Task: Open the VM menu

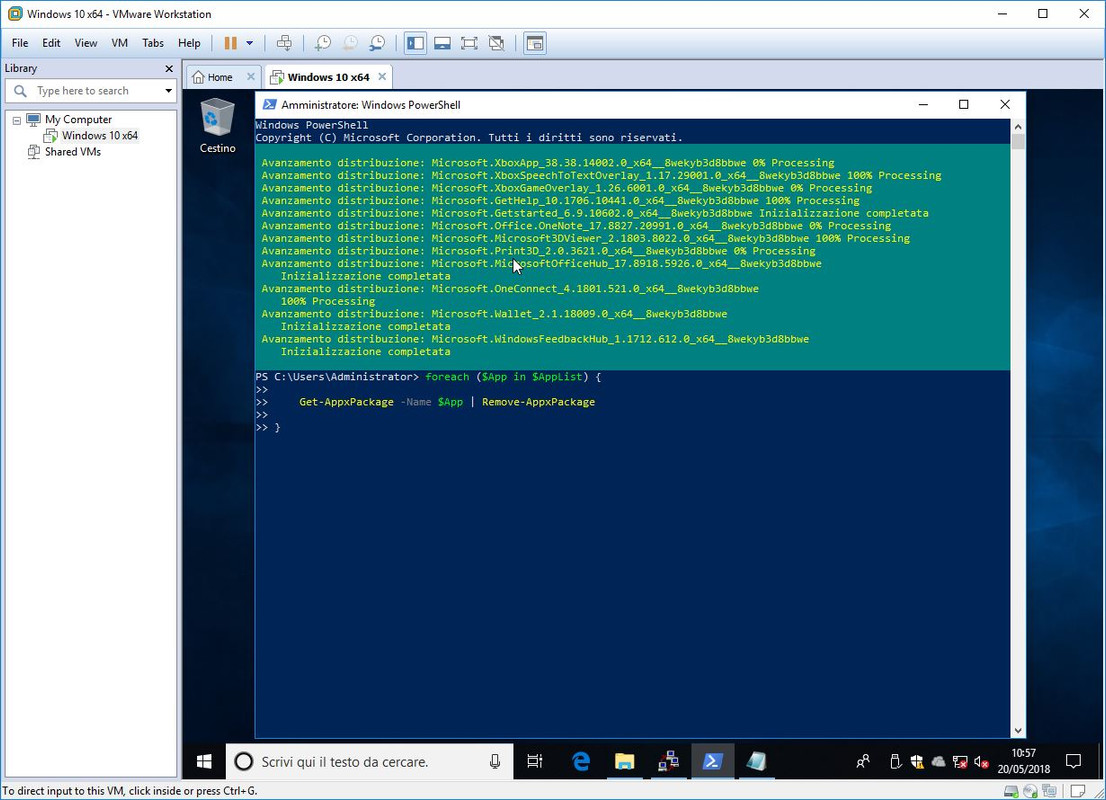Action: [119, 43]
